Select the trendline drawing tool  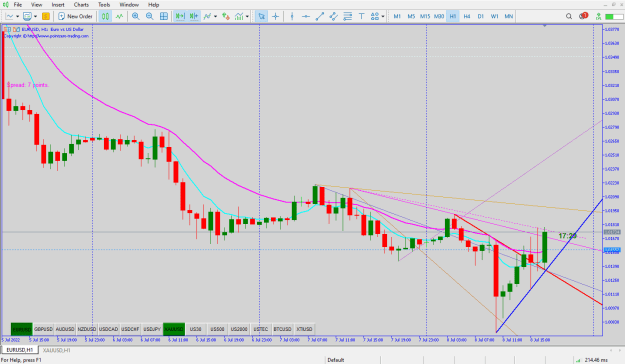[320, 16]
